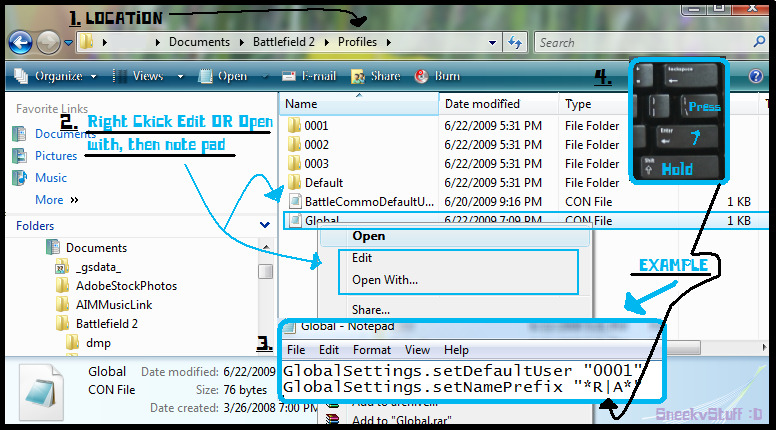Click the Open toolbar button

click(223, 76)
